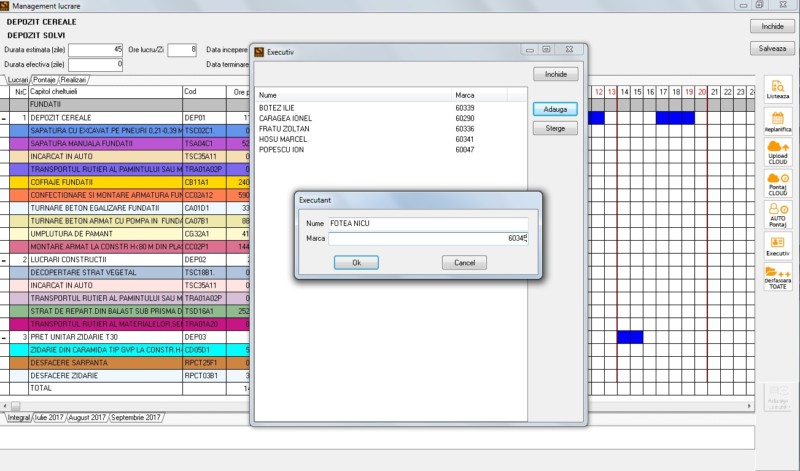The width and height of the screenshot is (800, 471).
Task: Collapse the PRET UNITAR ZIDARIE T30 group
Action: click(5, 337)
